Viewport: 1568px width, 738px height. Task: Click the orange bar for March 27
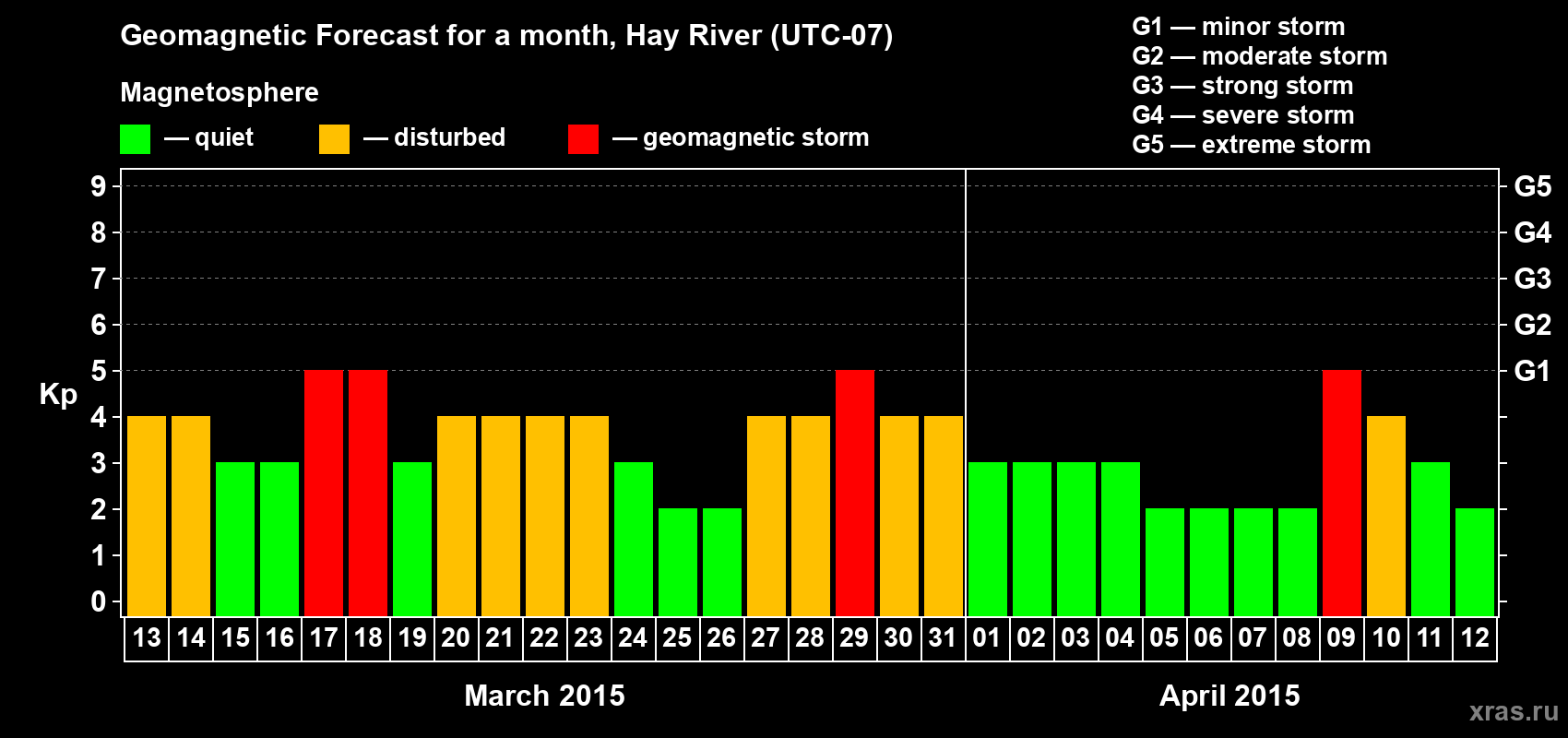[766, 516]
